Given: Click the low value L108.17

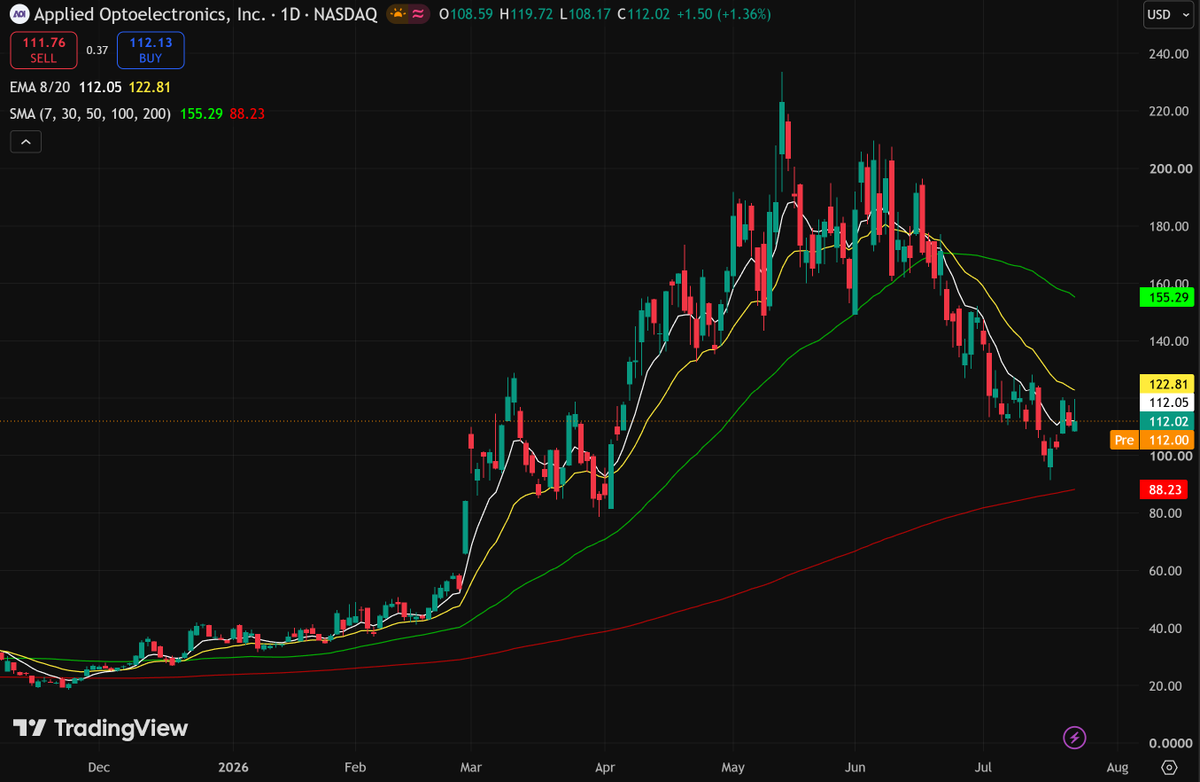Looking at the screenshot, I should point(587,15).
